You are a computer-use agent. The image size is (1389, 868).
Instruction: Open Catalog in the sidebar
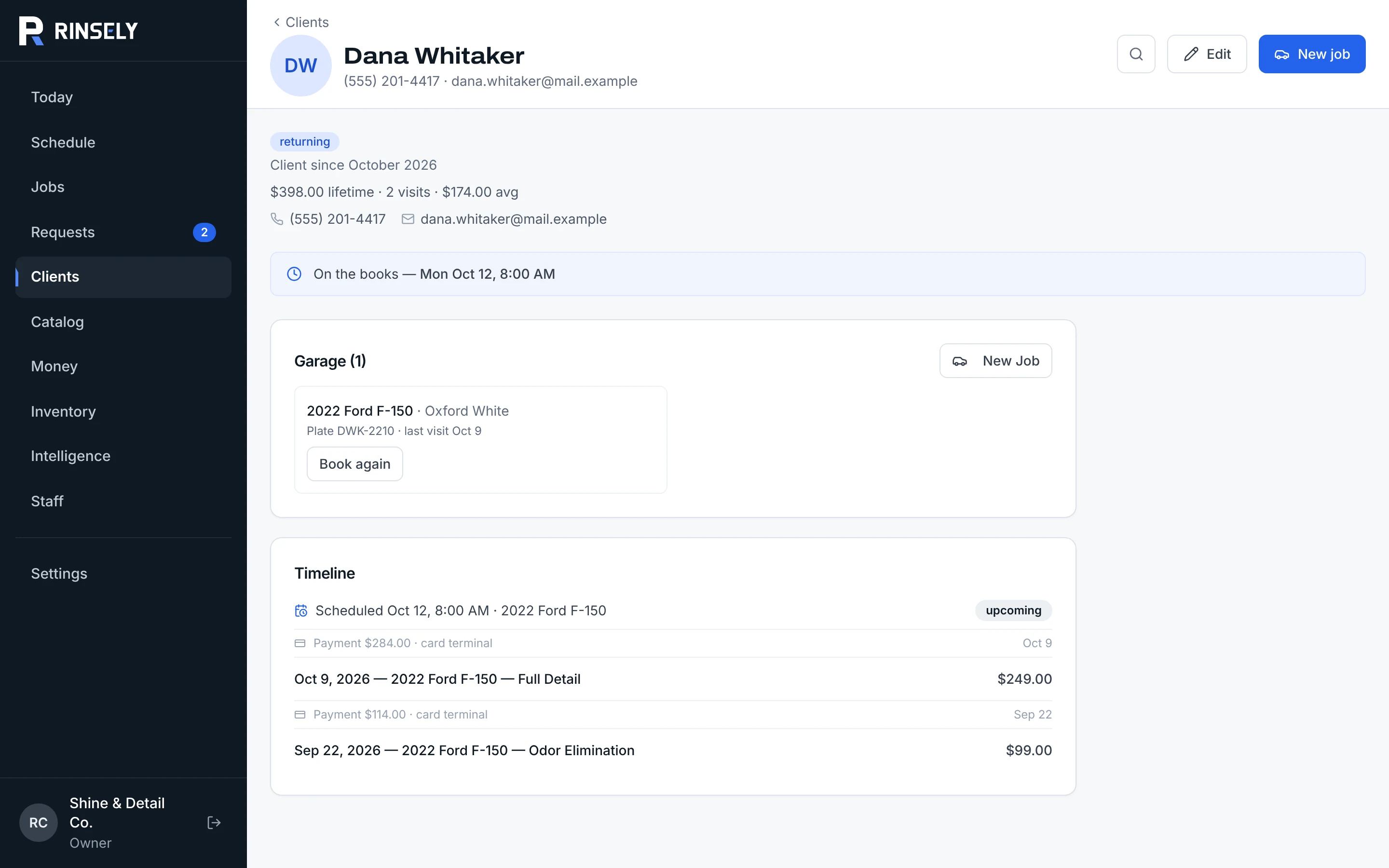[x=123, y=322]
